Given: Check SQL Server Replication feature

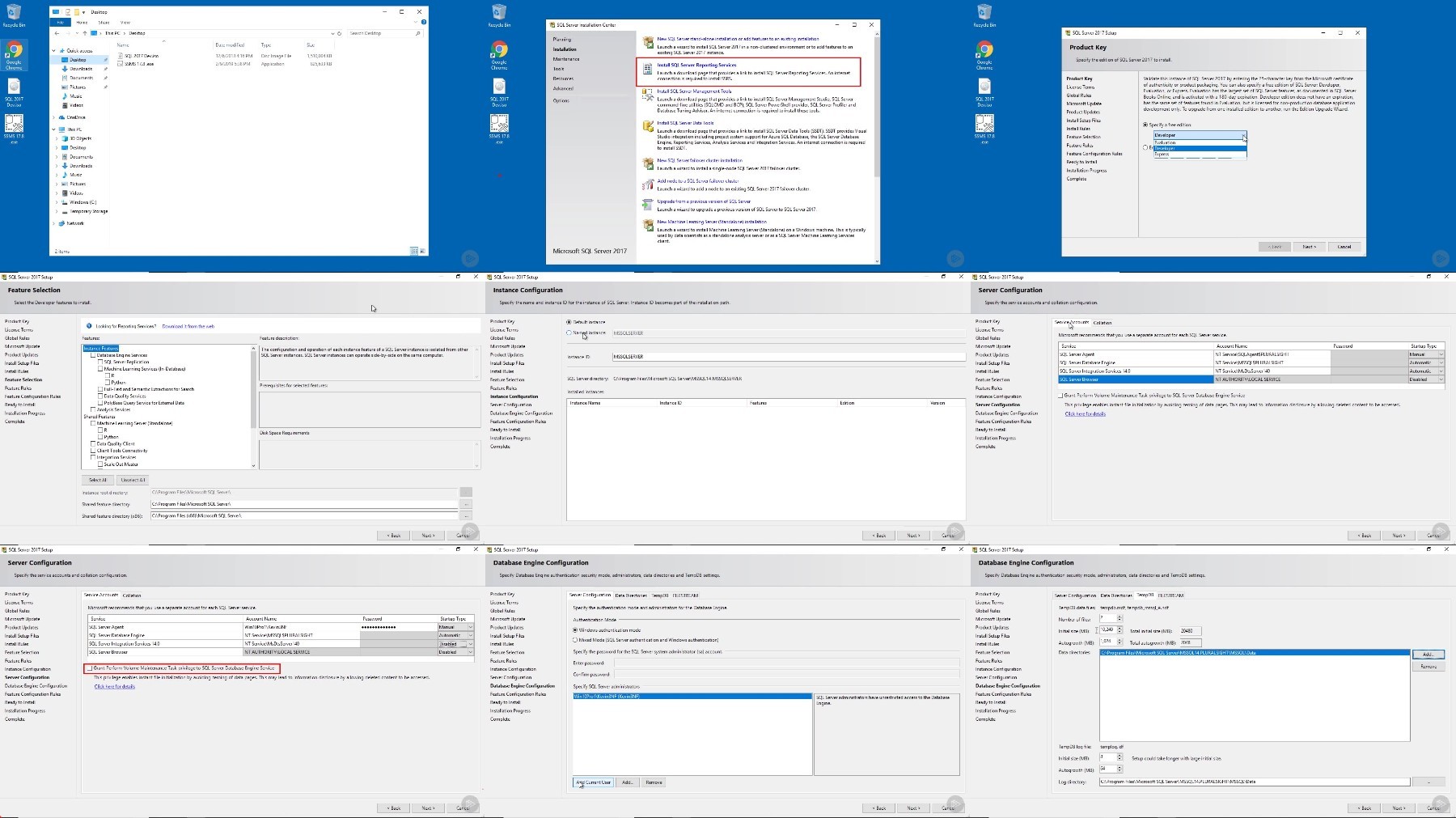Looking at the screenshot, I should [x=100, y=362].
